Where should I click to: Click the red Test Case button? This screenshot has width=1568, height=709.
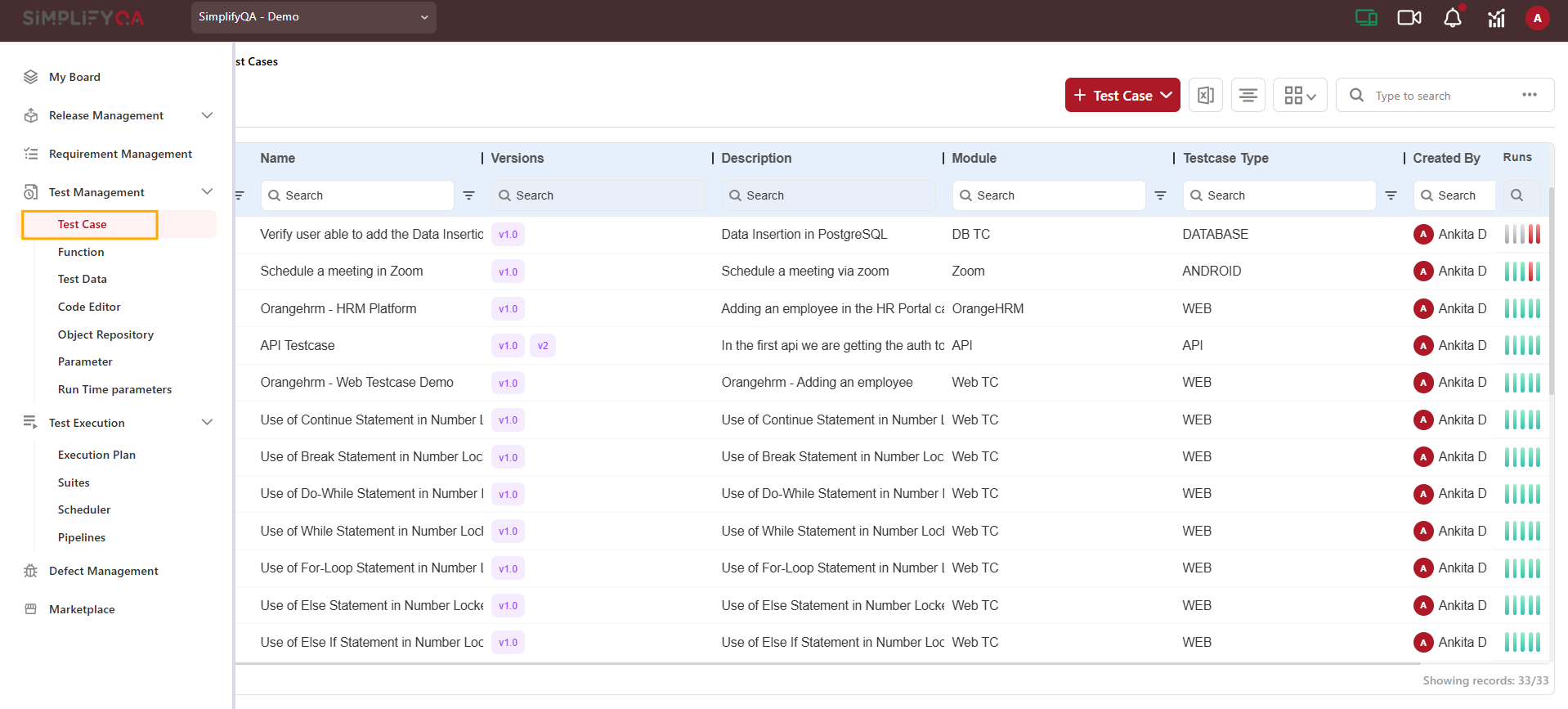[1122, 96]
